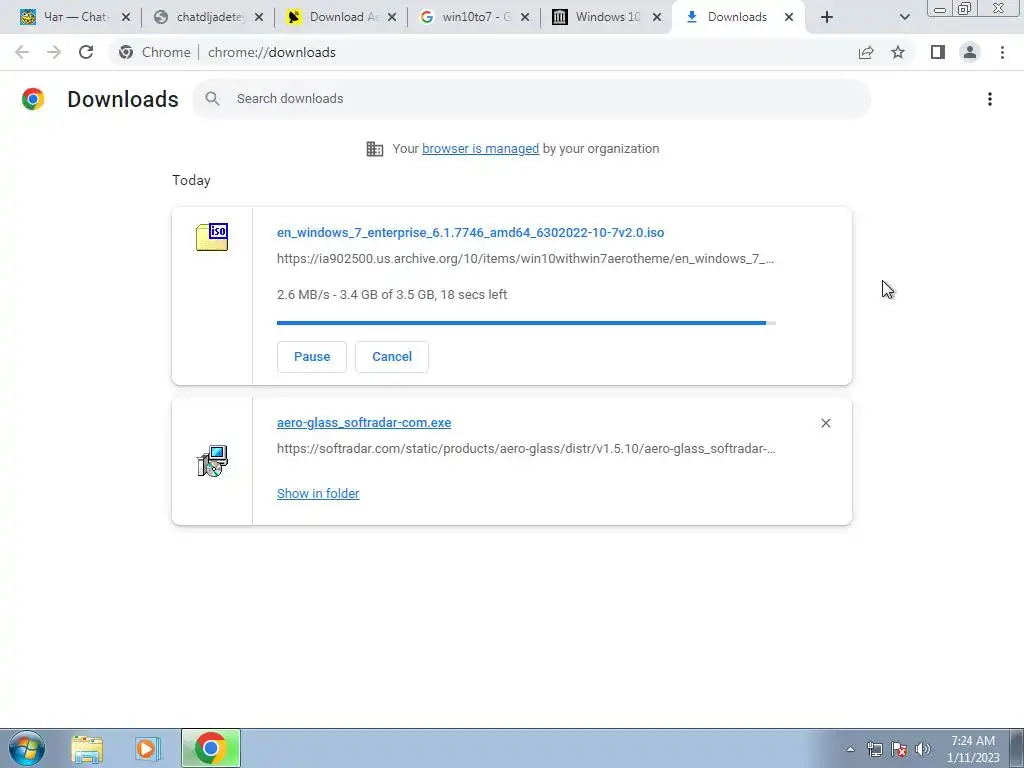The height and width of the screenshot is (768, 1024).
Task: Click the ISO file icon
Action: pos(212,236)
